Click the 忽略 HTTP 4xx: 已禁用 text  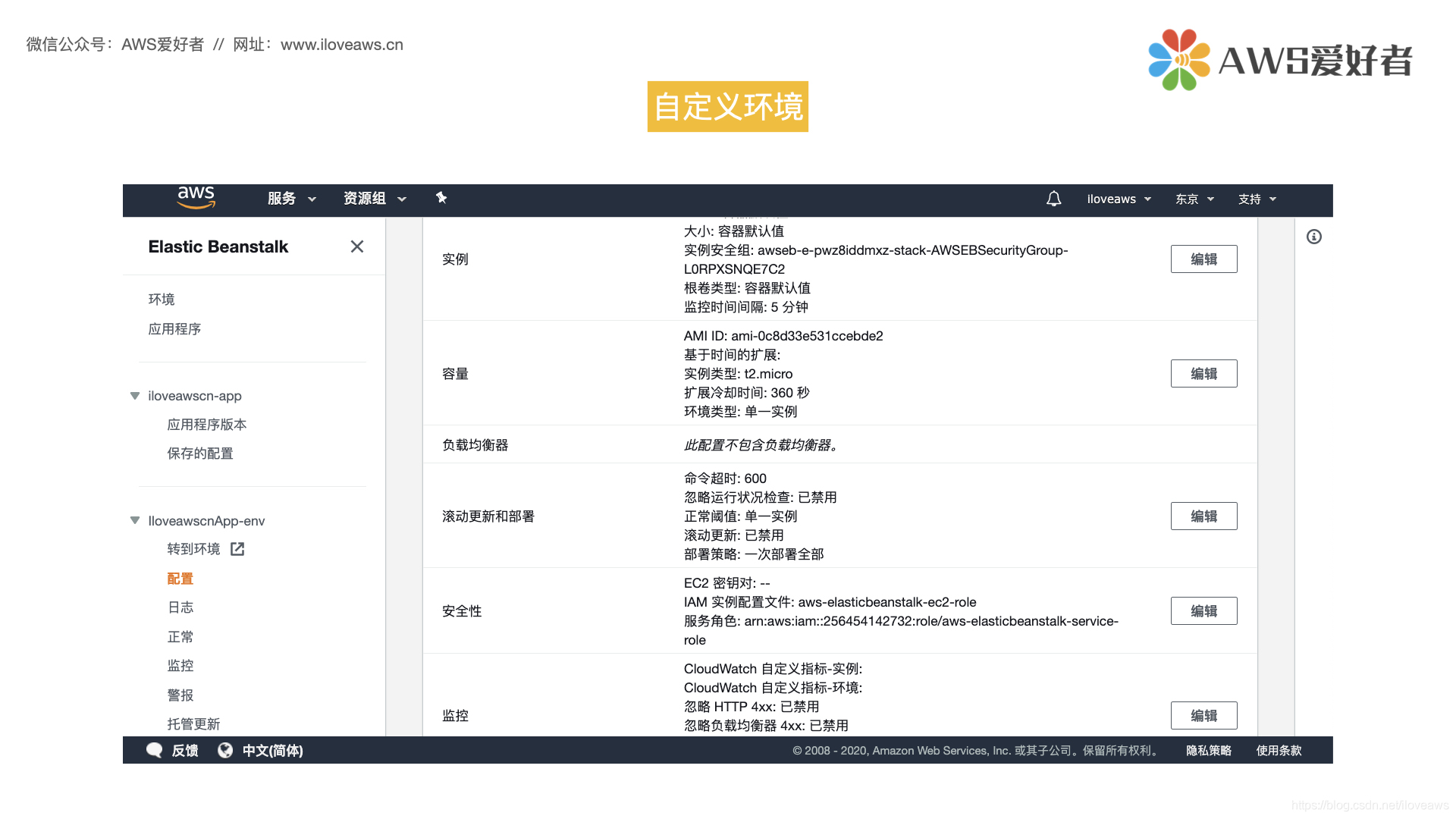(x=752, y=707)
